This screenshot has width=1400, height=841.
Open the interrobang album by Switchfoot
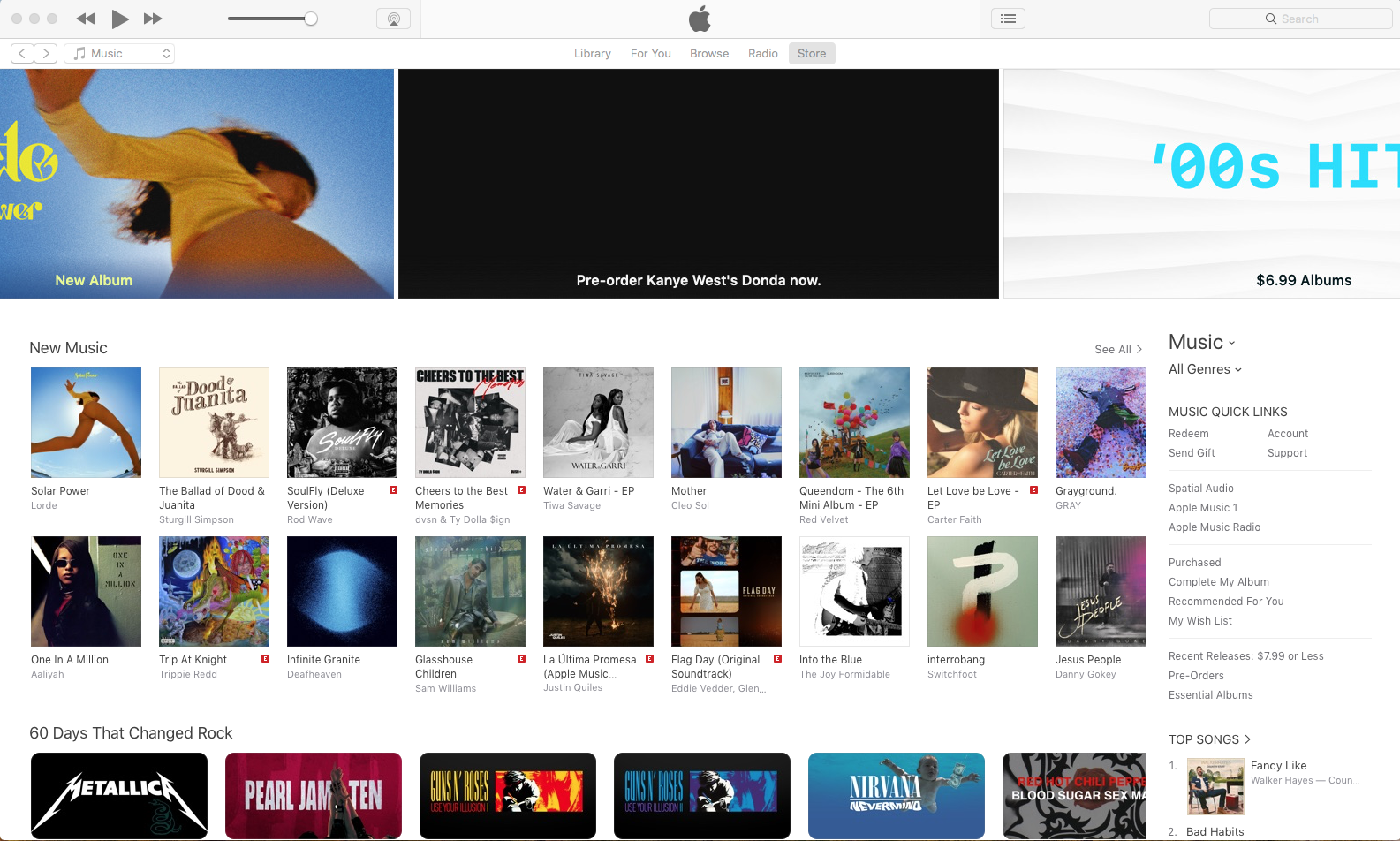(982, 591)
